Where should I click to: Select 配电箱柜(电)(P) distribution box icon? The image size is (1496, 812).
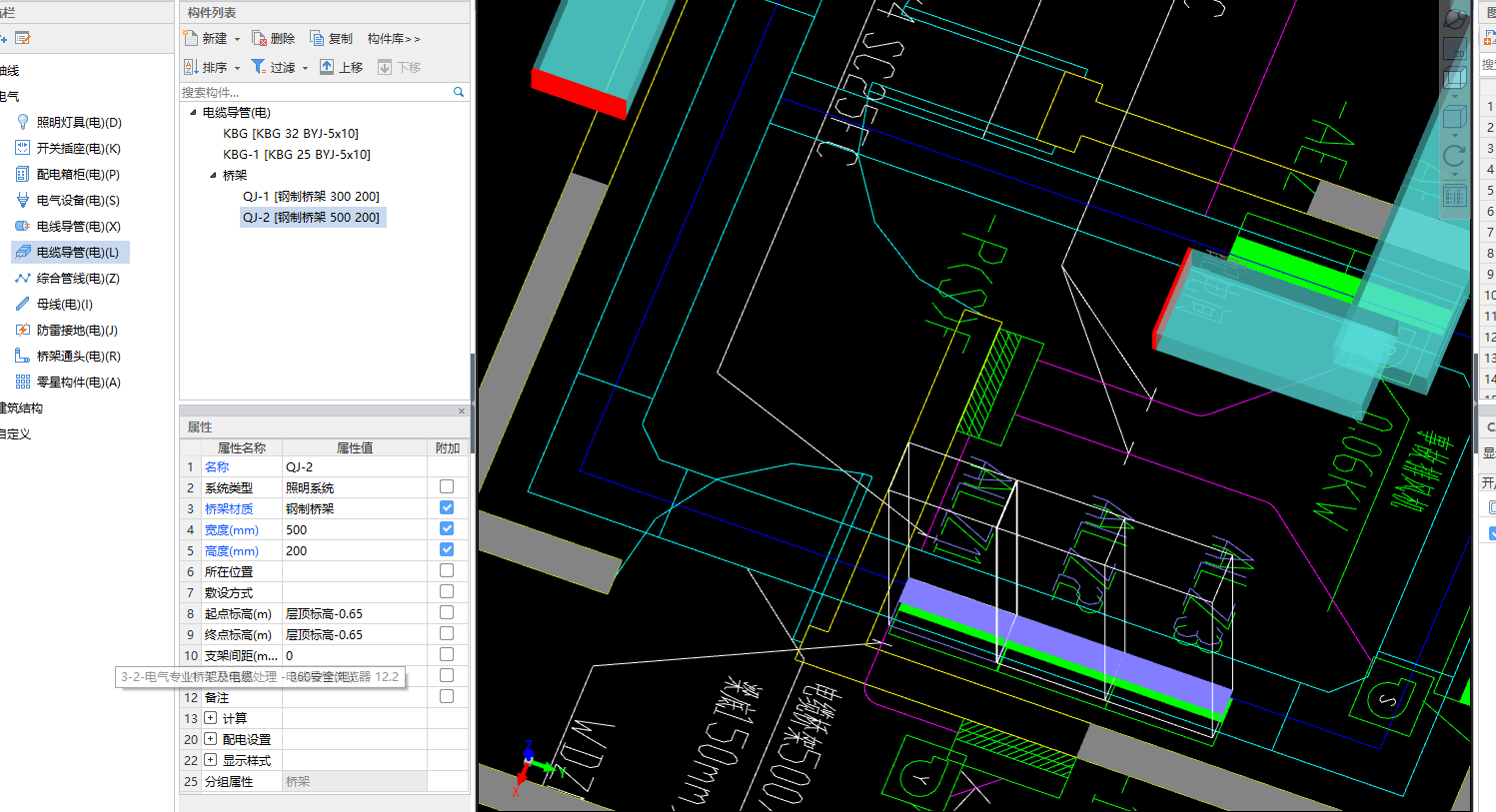23,174
